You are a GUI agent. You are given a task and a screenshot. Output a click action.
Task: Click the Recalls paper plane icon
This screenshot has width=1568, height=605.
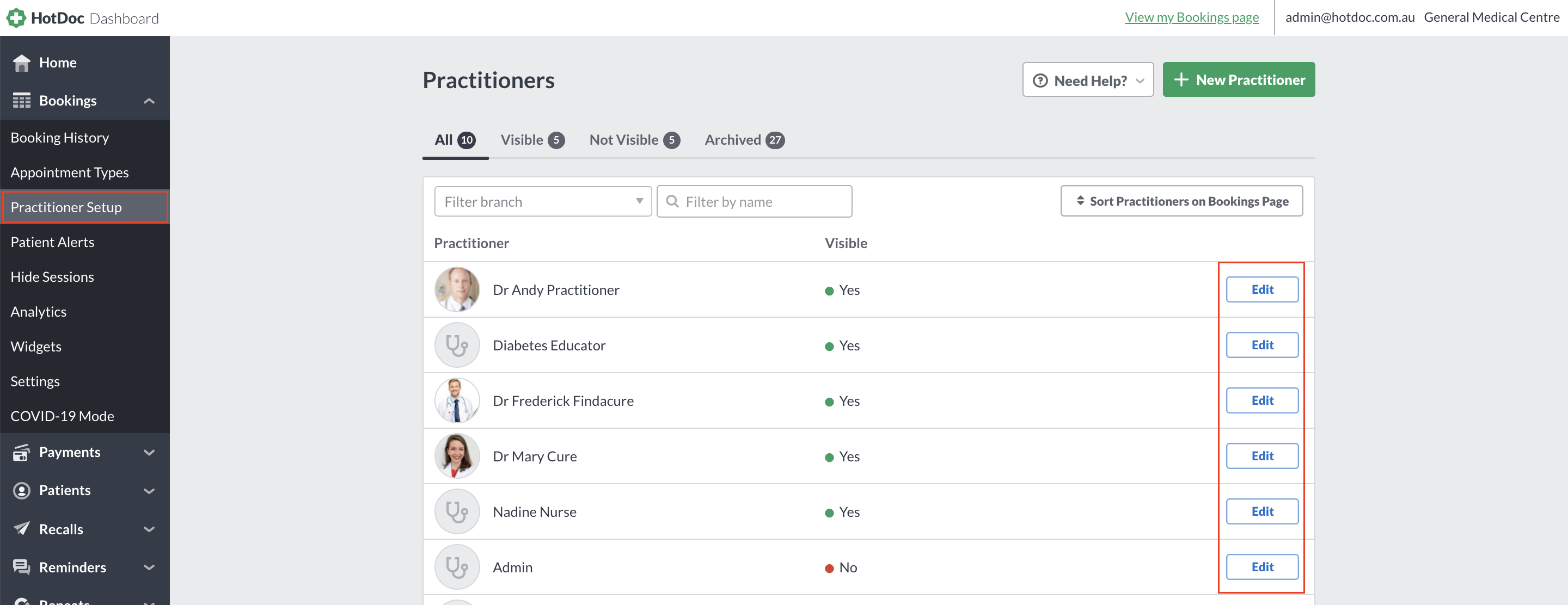pos(22,528)
